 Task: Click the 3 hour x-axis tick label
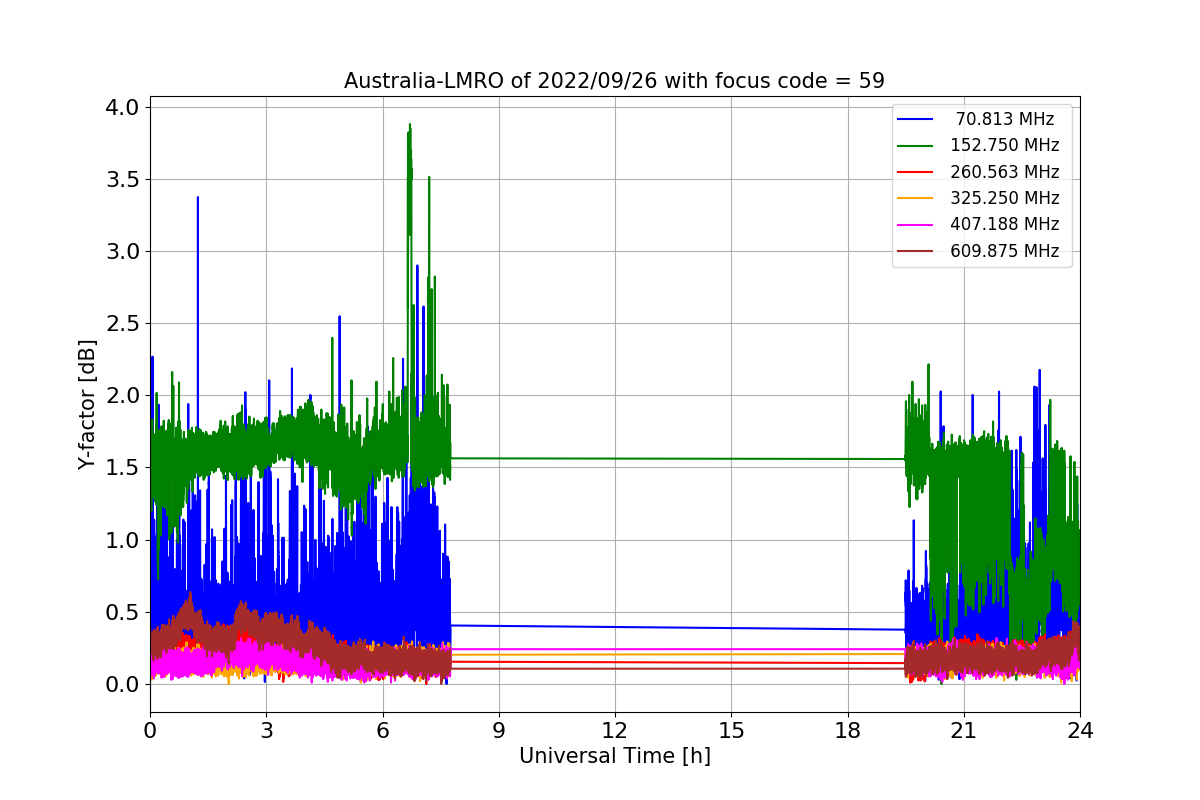pos(266,731)
